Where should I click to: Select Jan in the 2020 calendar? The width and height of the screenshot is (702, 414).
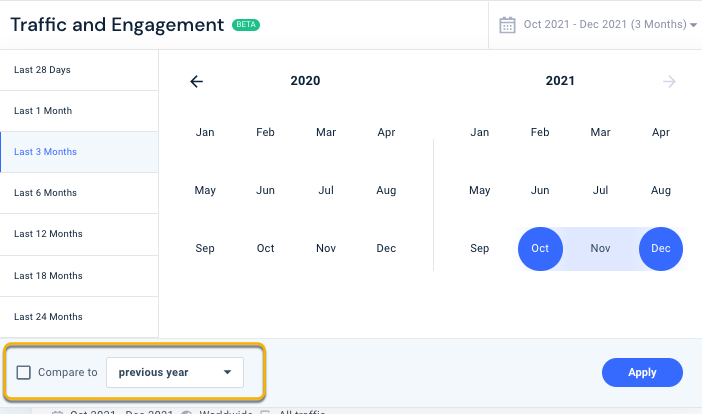[x=205, y=132]
